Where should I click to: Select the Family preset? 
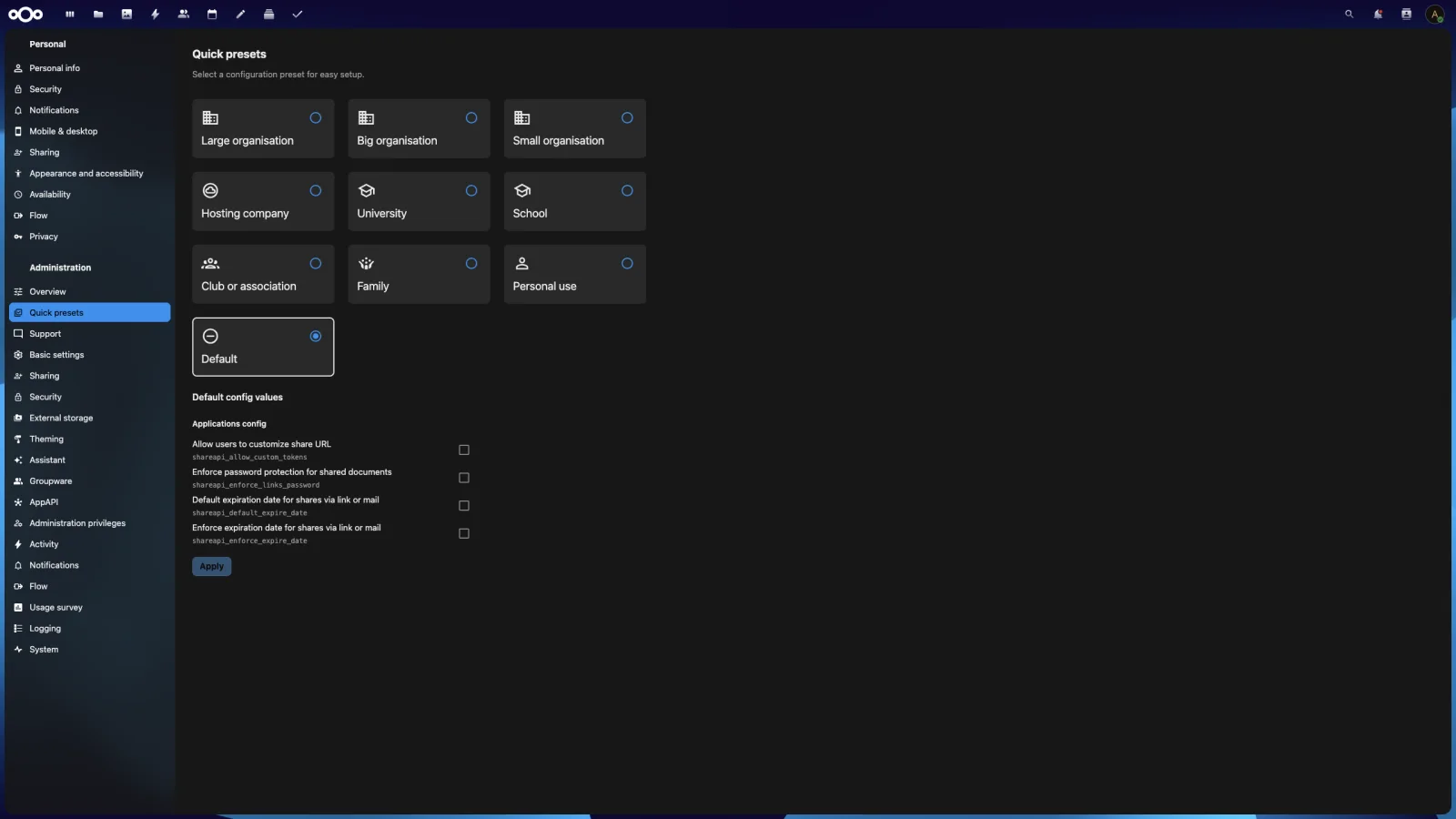coord(419,274)
